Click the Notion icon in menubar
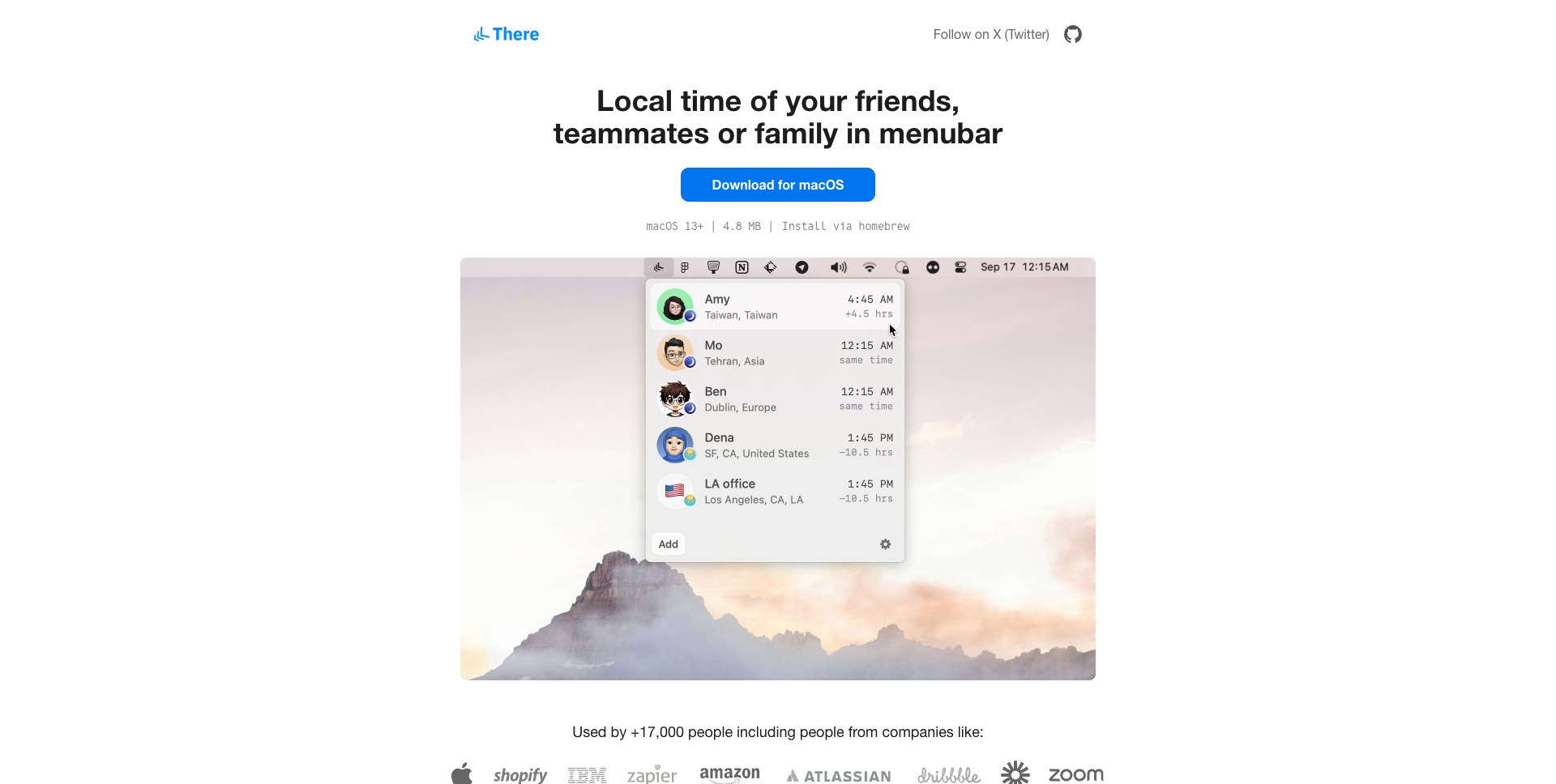The image size is (1556, 784). point(742,267)
